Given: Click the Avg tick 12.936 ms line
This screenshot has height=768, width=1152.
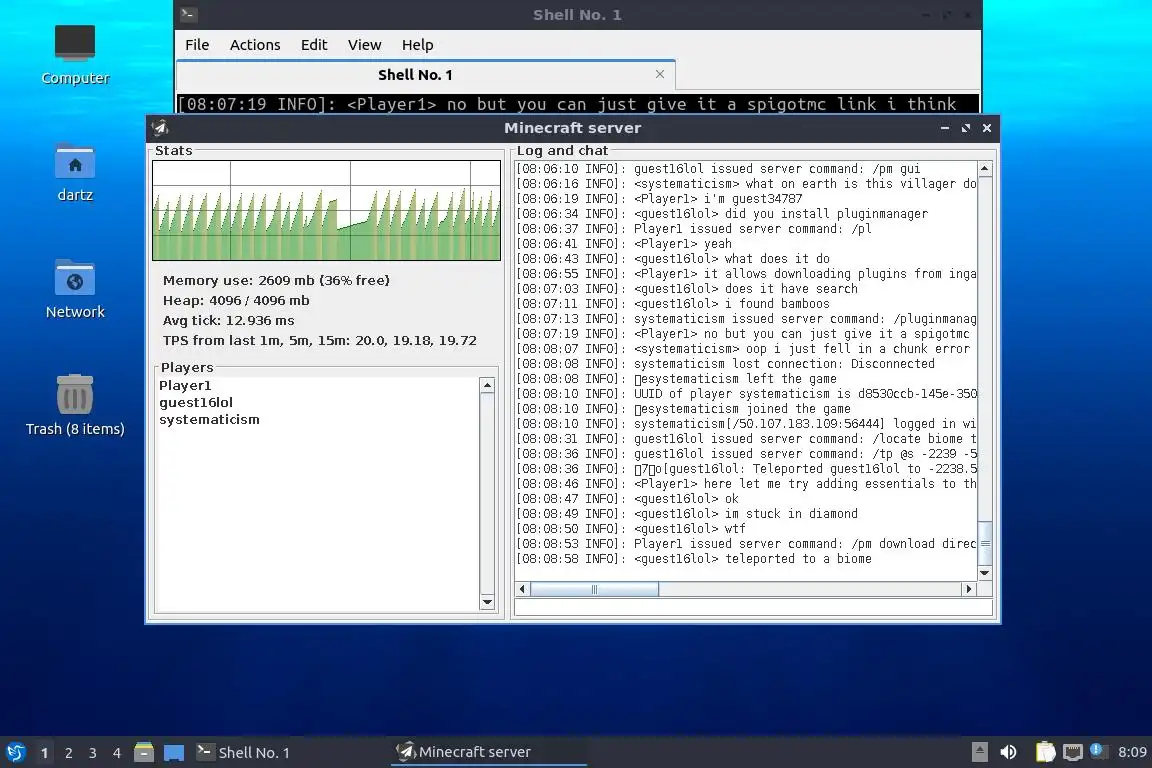Looking at the screenshot, I should tap(228, 320).
